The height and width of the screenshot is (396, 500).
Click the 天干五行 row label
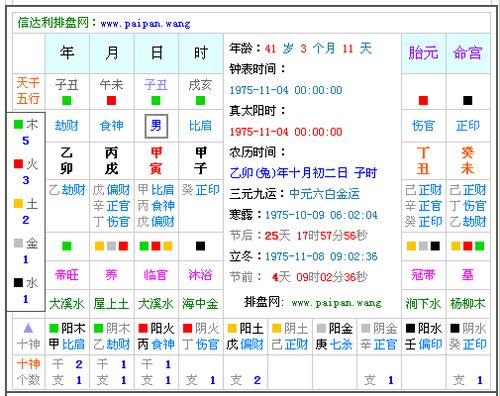tap(28, 90)
